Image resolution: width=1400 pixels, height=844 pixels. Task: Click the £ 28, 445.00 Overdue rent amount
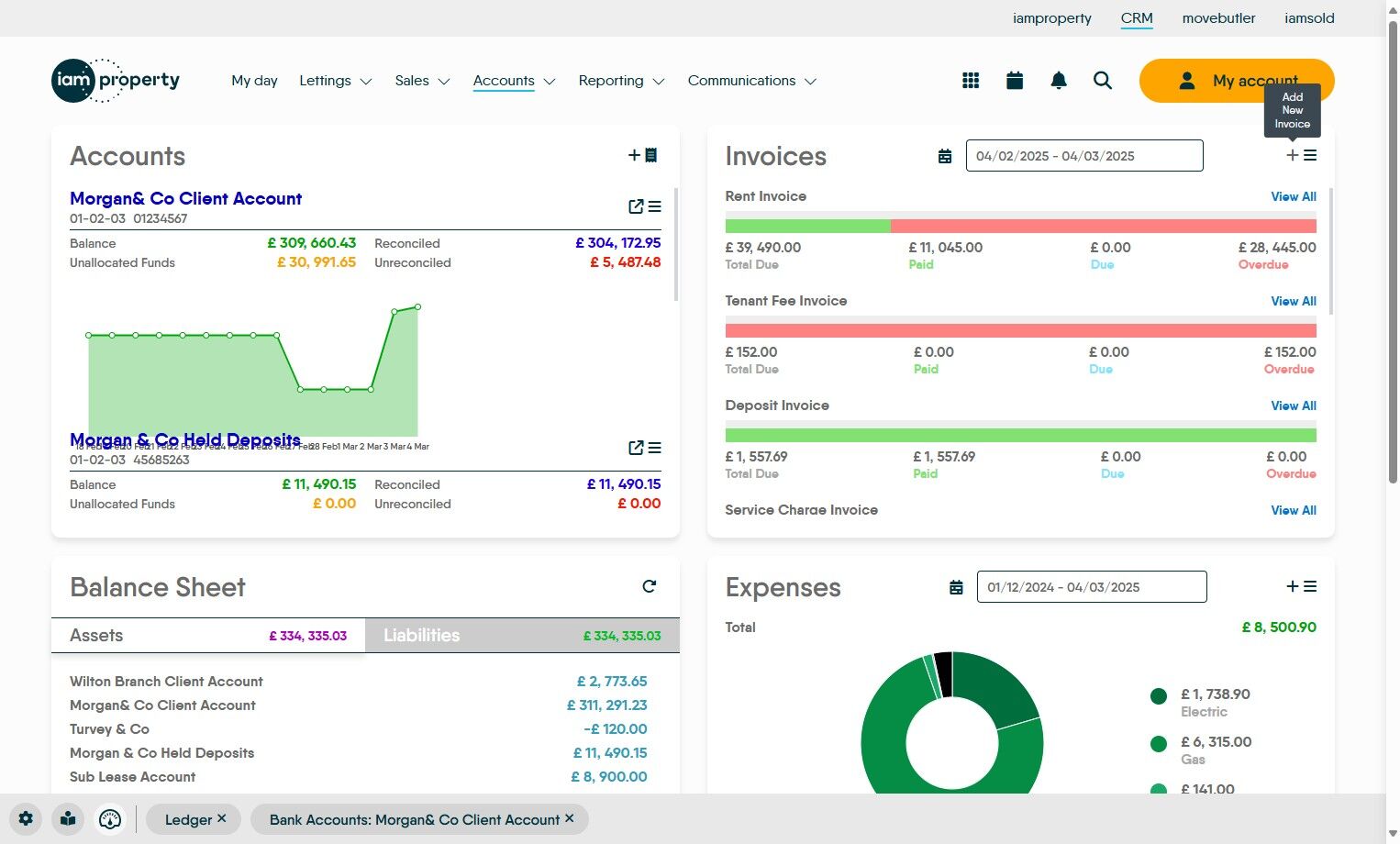pyautogui.click(x=1277, y=248)
